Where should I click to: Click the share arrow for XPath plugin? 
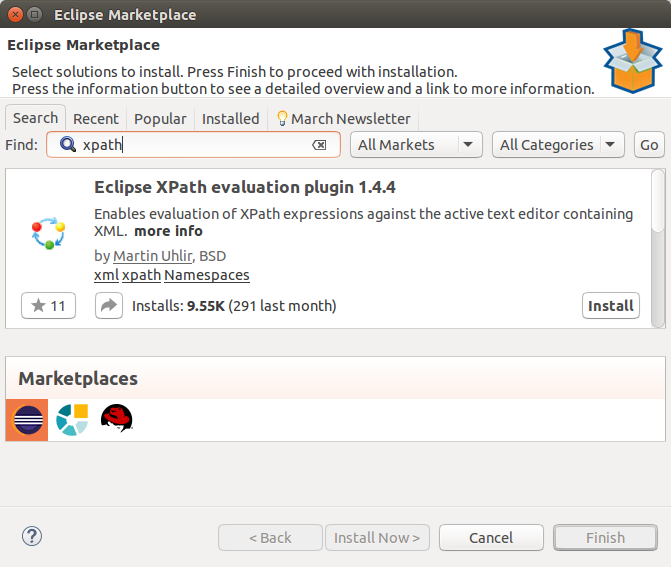pyautogui.click(x=109, y=306)
